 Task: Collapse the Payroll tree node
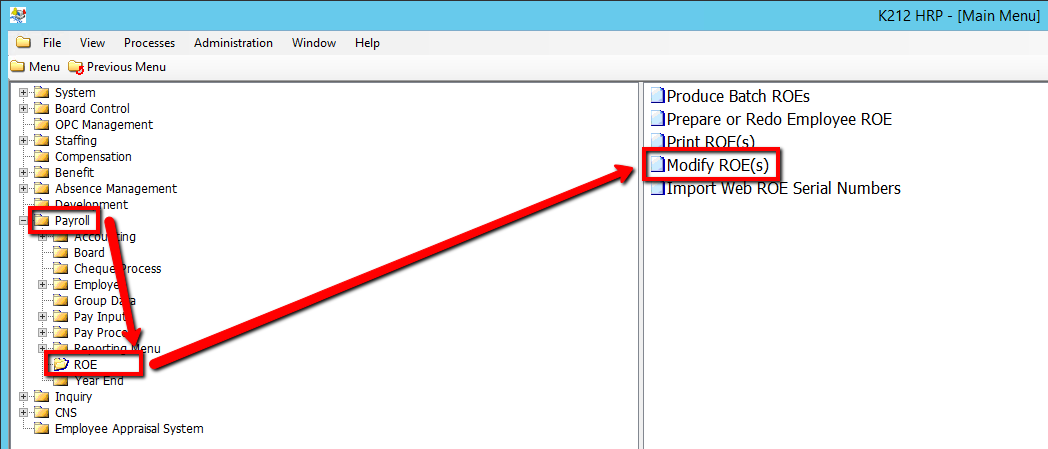pyautogui.click(x=23, y=221)
